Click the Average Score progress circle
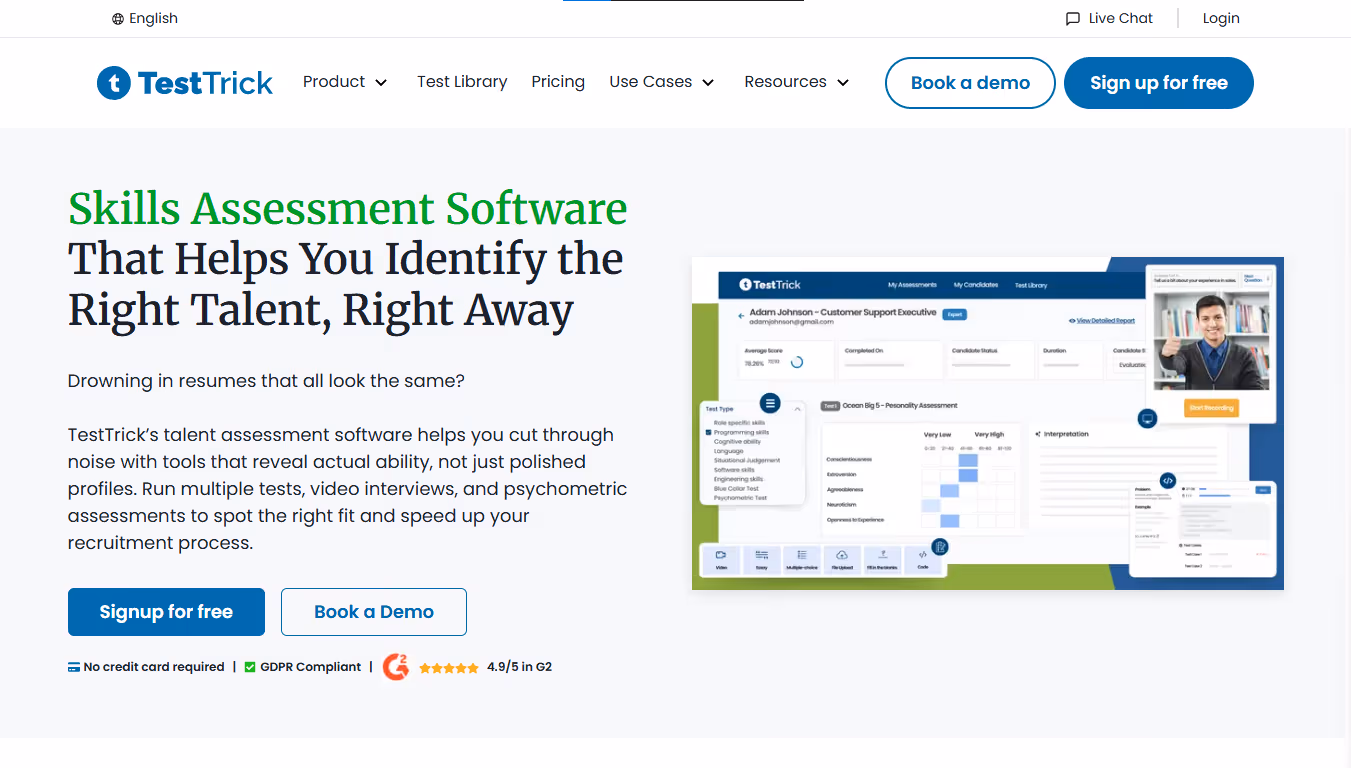This screenshot has height=768, width=1351. pos(797,362)
